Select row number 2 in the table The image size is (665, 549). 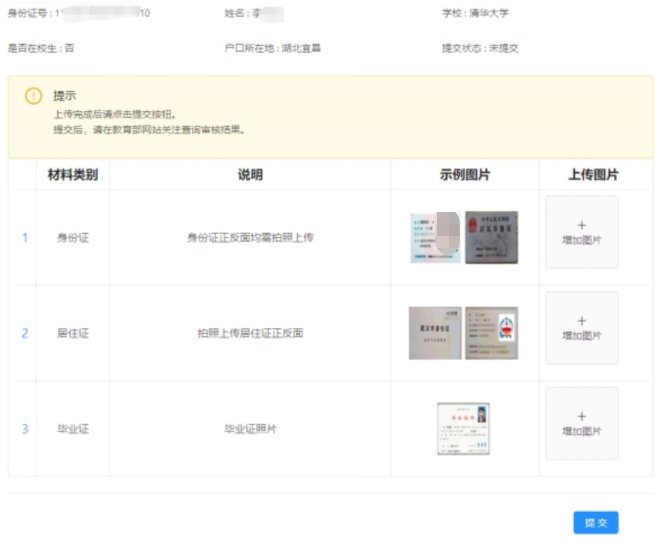click(25, 333)
